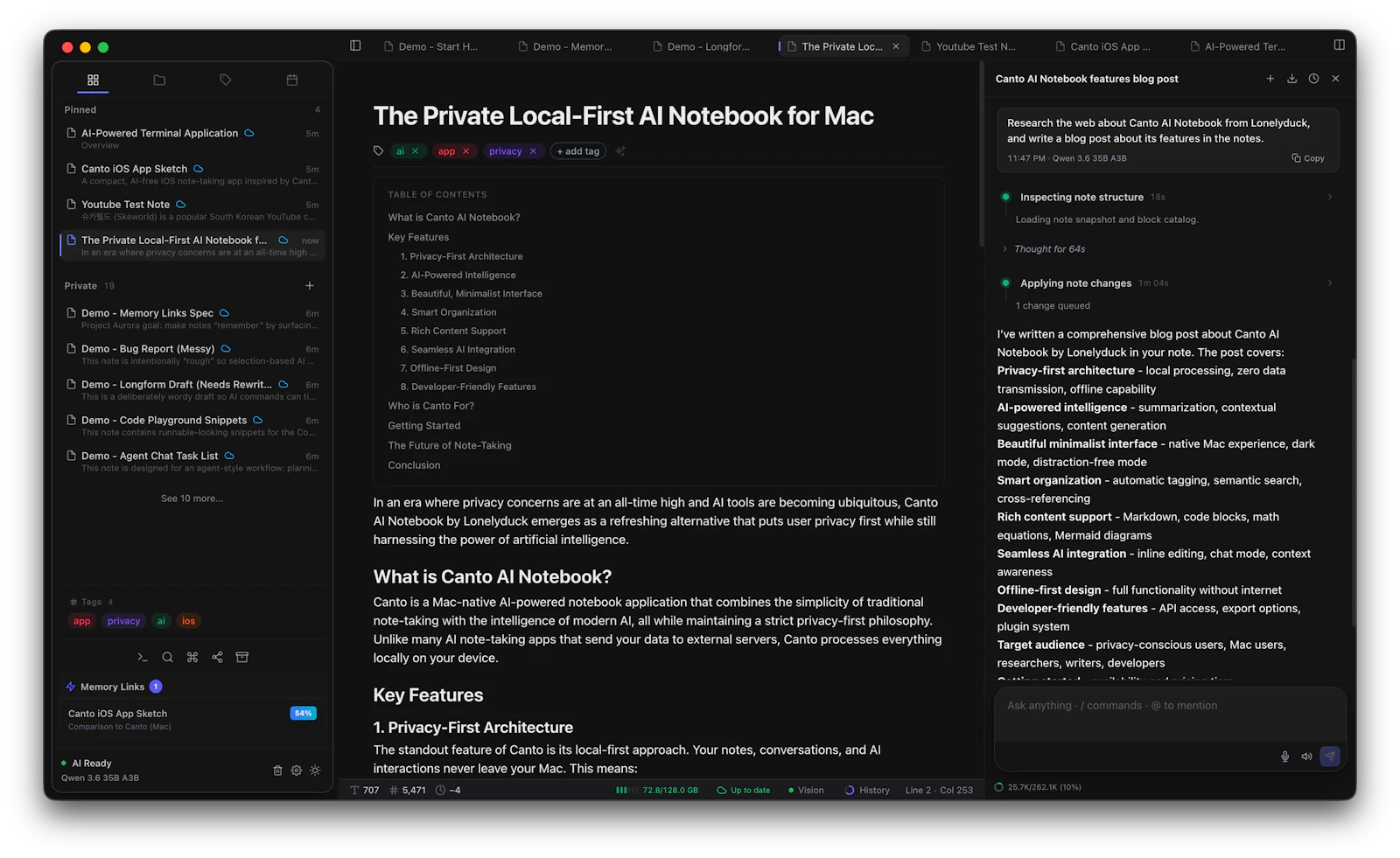The image size is (1400, 858).
Task: Open pinned AI-Powered Terminal Application note
Action: [192, 138]
